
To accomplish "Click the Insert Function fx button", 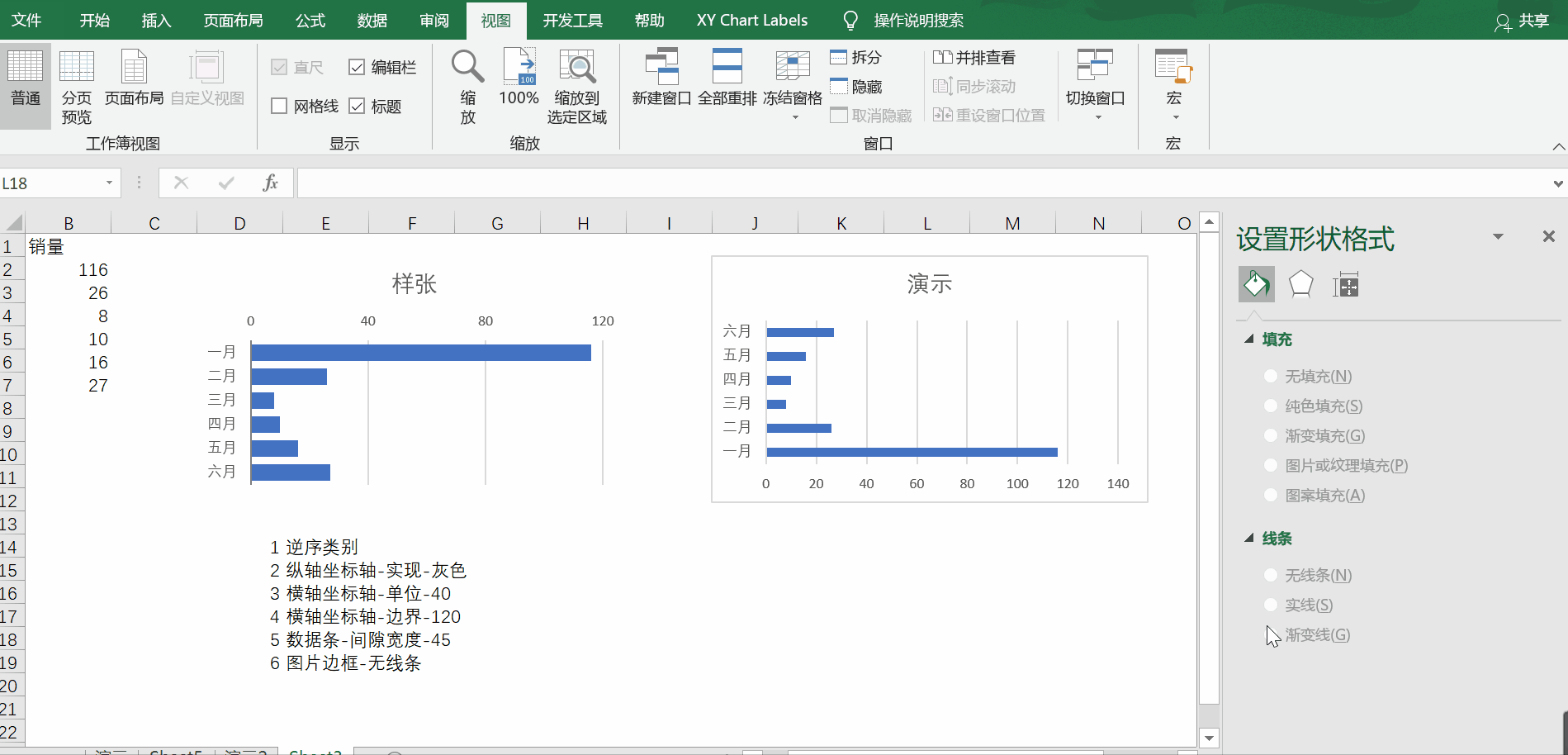I will point(270,183).
